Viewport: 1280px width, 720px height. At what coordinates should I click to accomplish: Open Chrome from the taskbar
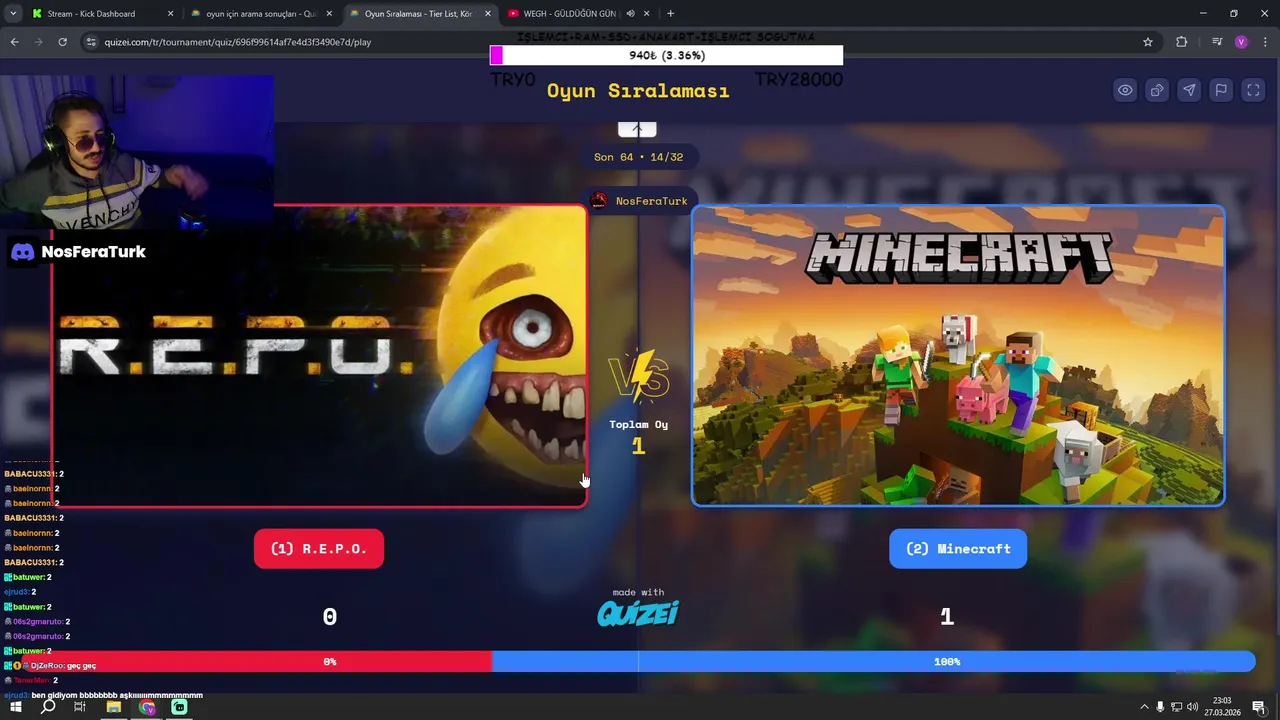coord(147,707)
